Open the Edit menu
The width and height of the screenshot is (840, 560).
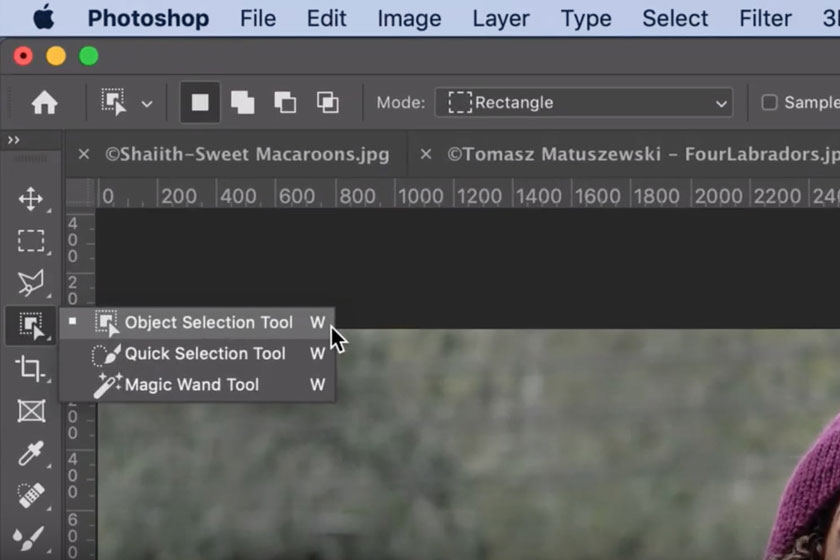click(326, 19)
